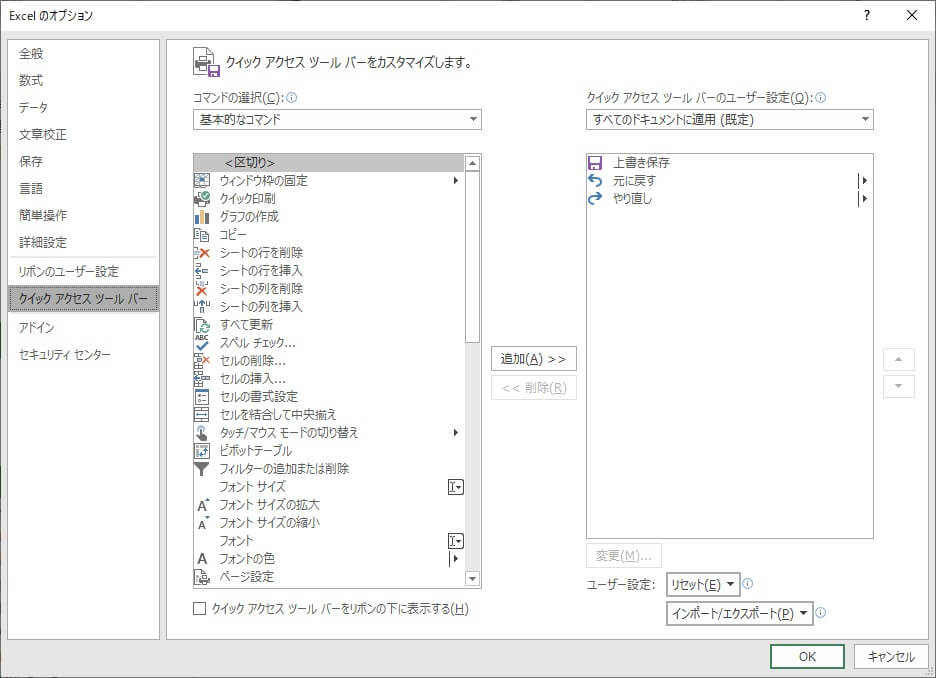Select the すべて更新 refresh icon
Screen dimensions: 936x678
202,325
